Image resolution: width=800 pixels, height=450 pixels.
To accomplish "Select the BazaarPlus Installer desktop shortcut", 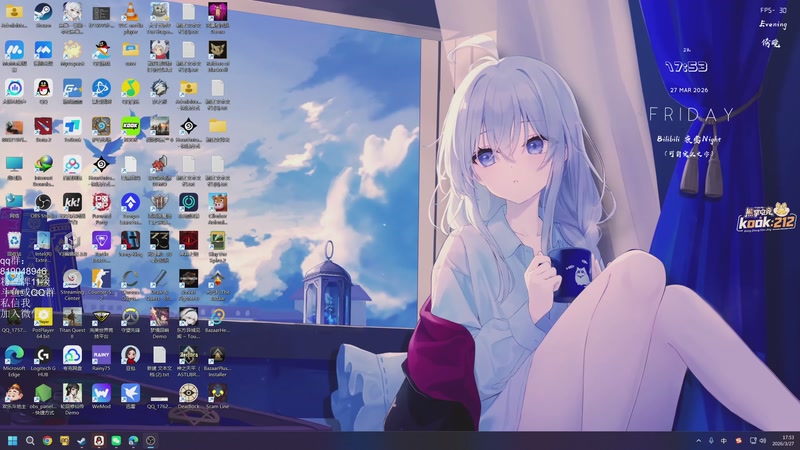I will pyautogui.click(x=217, y=361).
